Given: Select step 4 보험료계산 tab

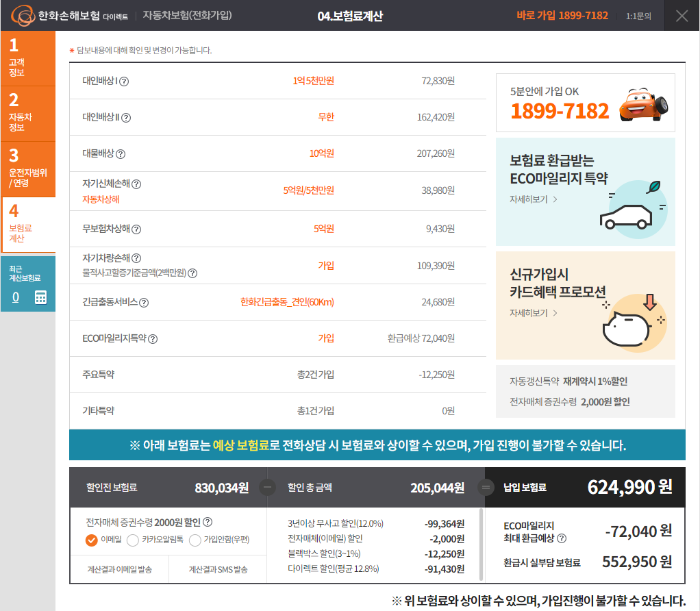Looking at the screenshot, I should tap(28, 224).
